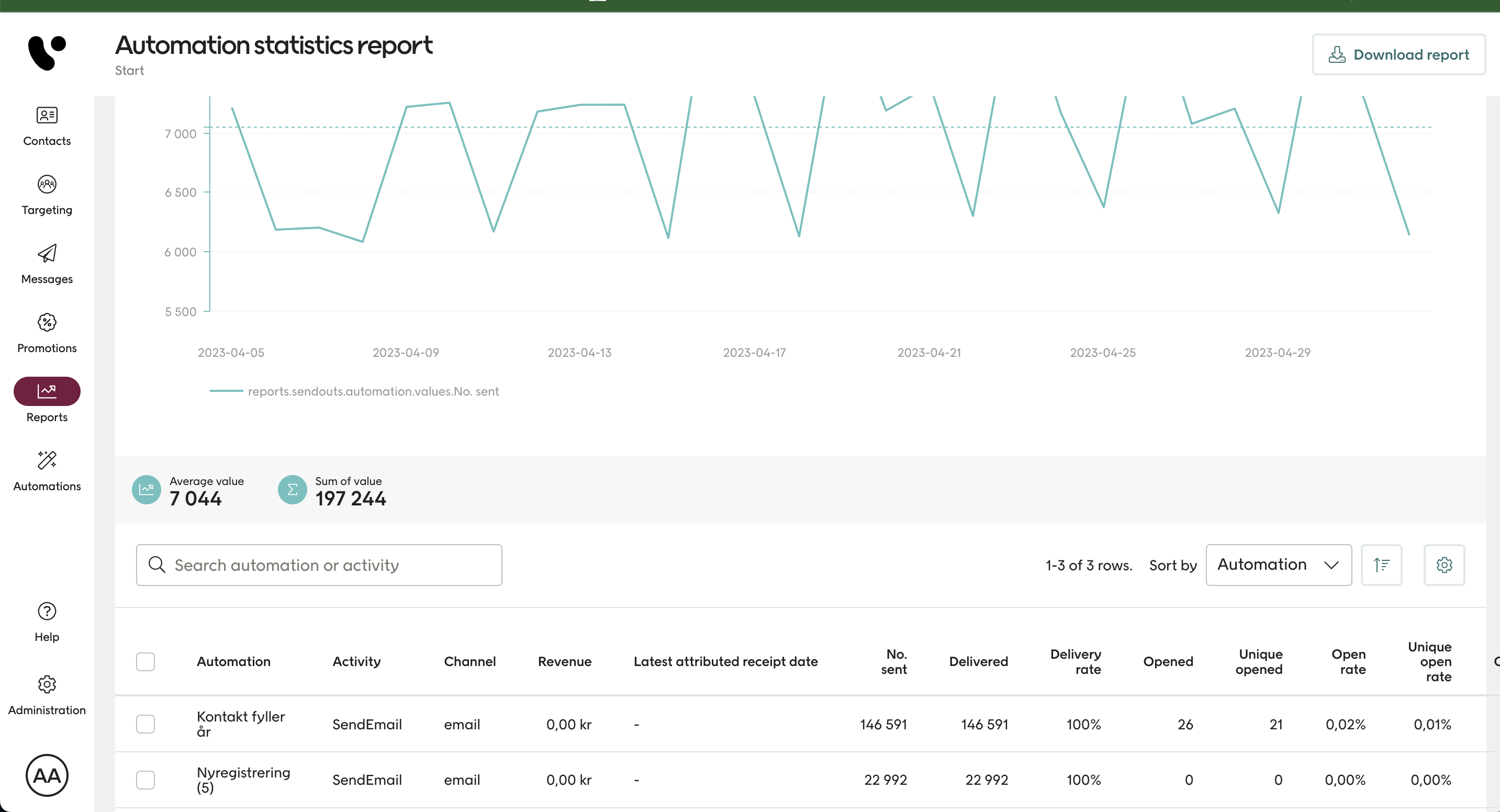Open the table settings gear
Image resolution: width=1500 pixels, height=812 pixels.
(1444, 565)
